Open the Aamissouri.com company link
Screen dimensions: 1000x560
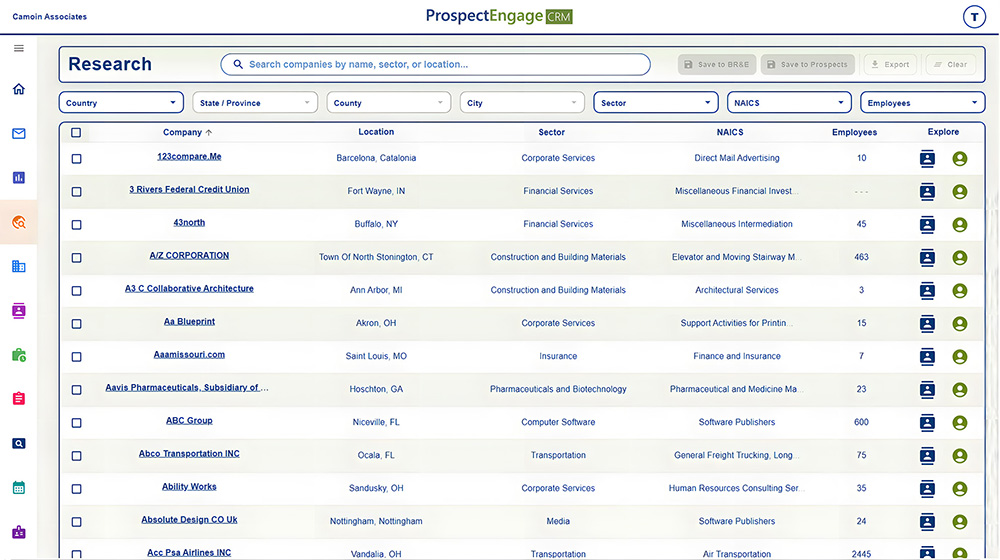[189, 355]
